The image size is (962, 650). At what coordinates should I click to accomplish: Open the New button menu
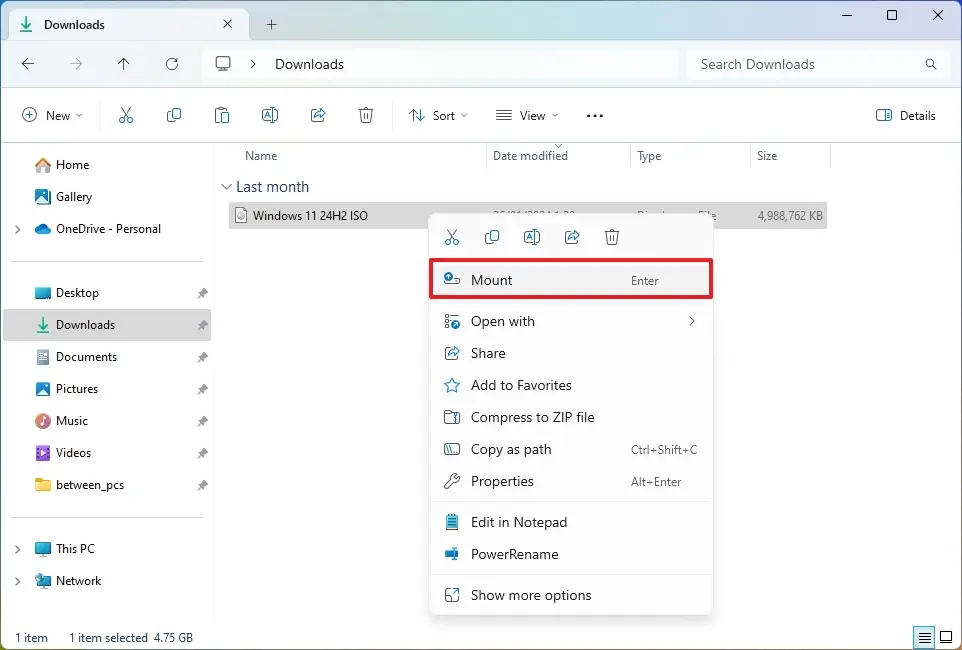coord(52,116)
